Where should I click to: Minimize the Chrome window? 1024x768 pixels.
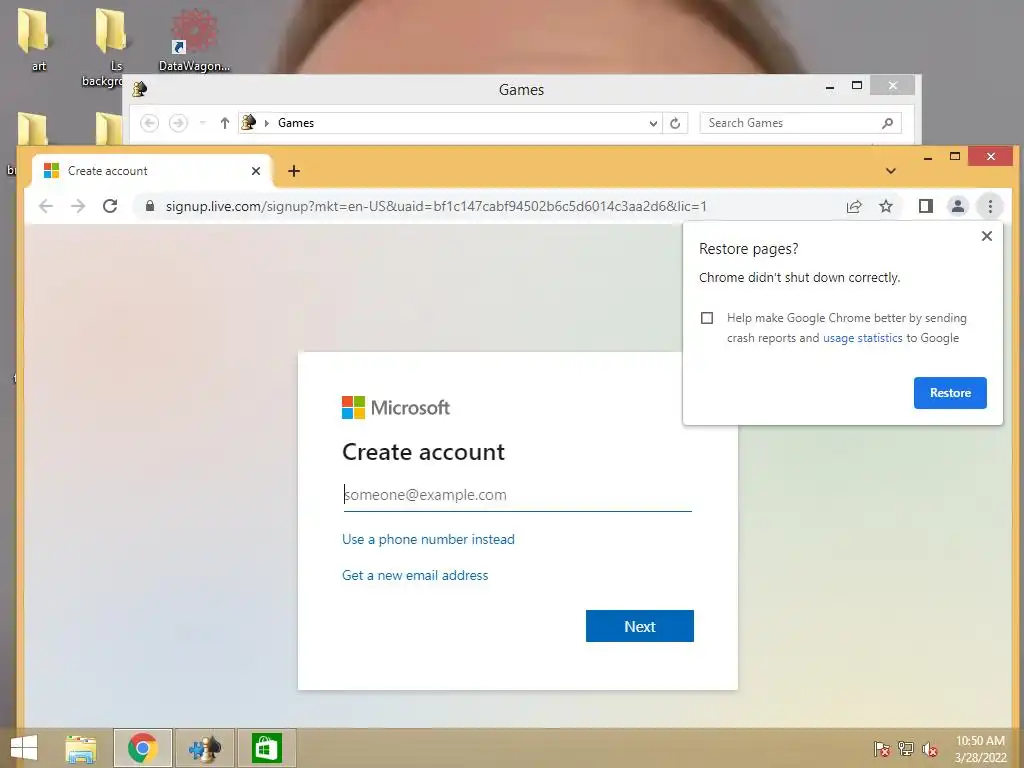click(927, 157)
